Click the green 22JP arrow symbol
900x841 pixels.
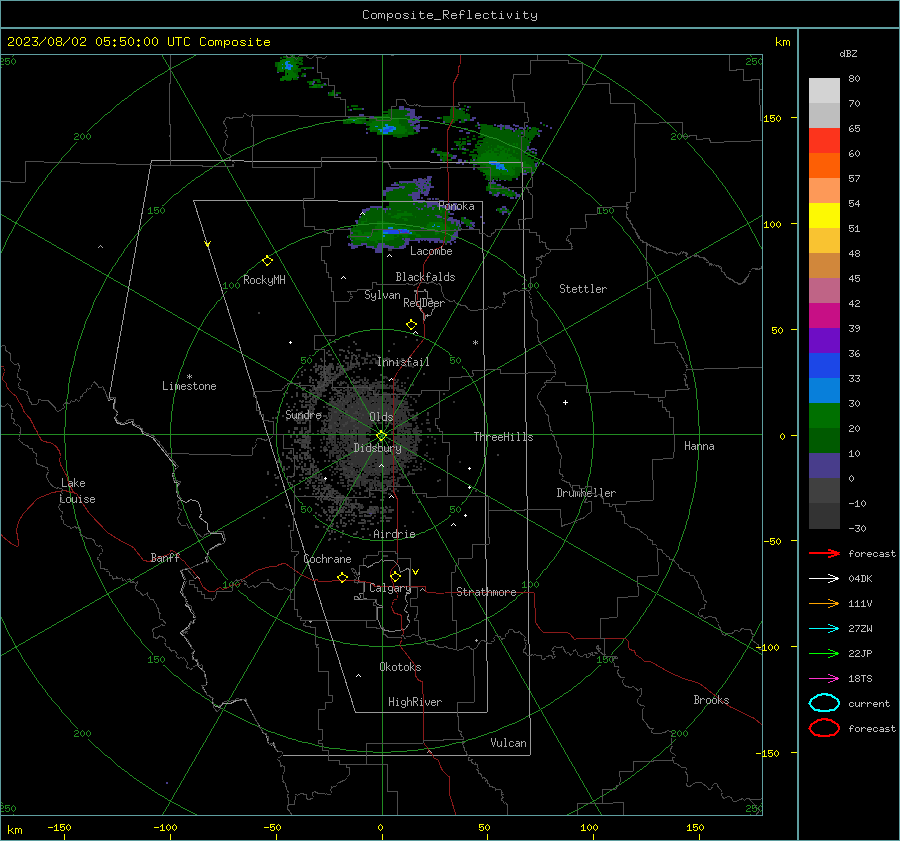click(824, 653)
